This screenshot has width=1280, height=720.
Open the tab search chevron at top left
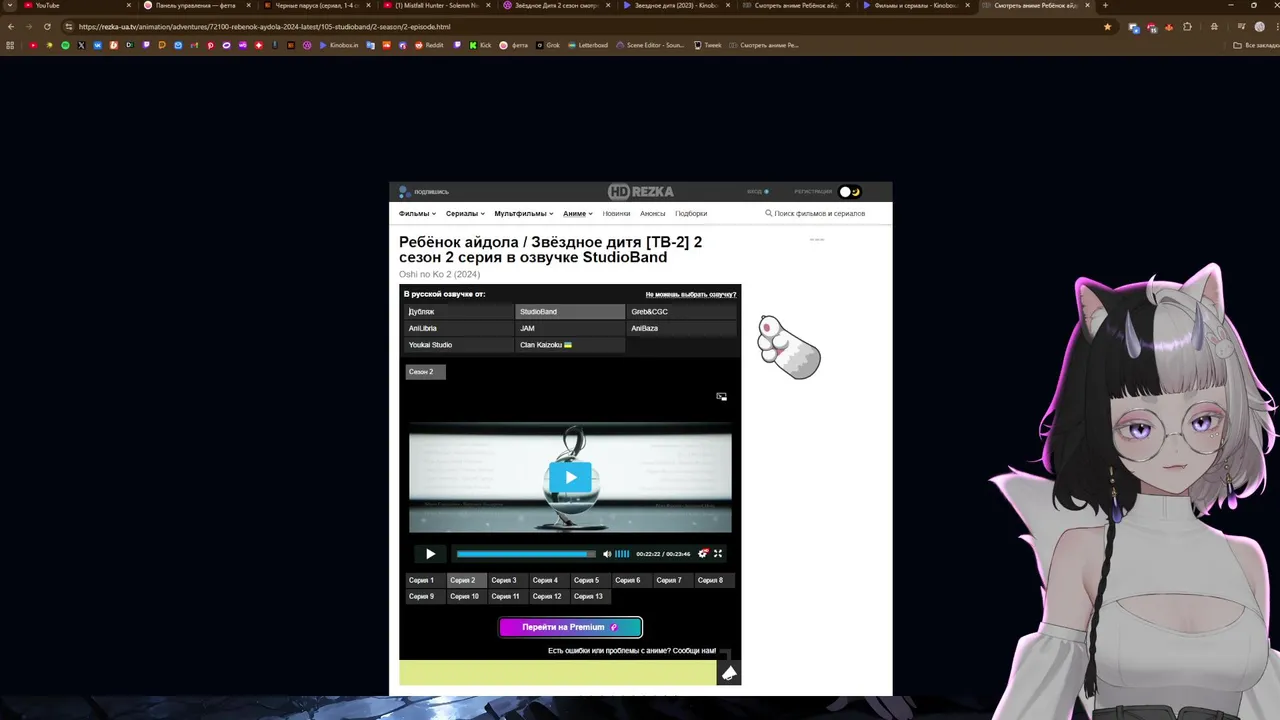click(10, 5)
